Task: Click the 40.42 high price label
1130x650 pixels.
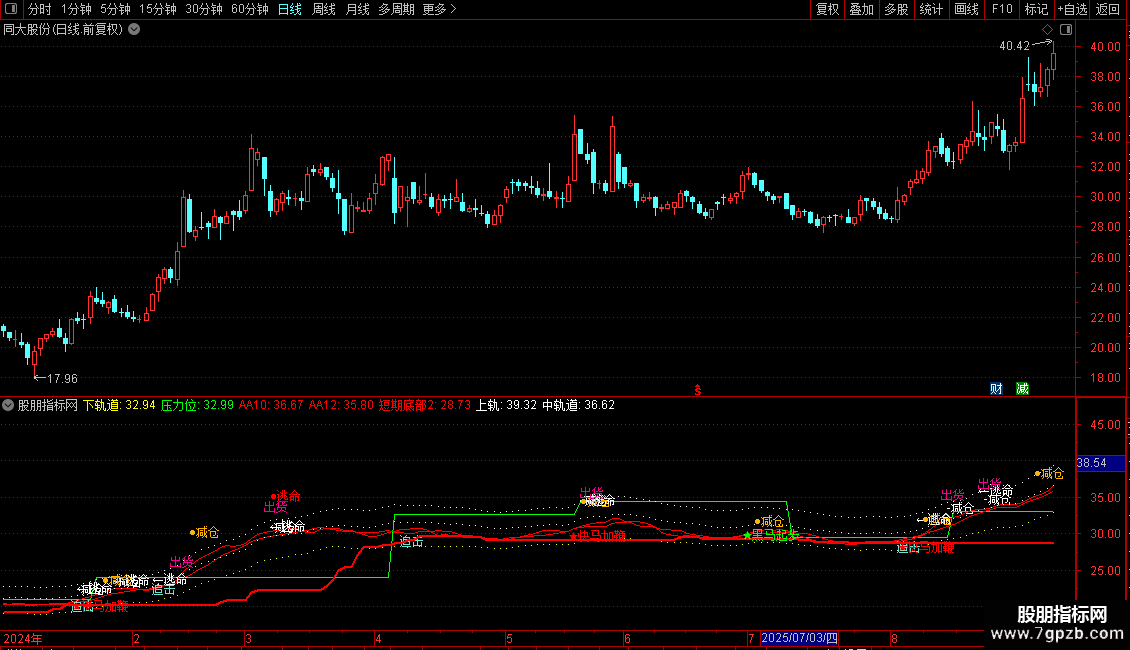Action: pos(1015,46)
